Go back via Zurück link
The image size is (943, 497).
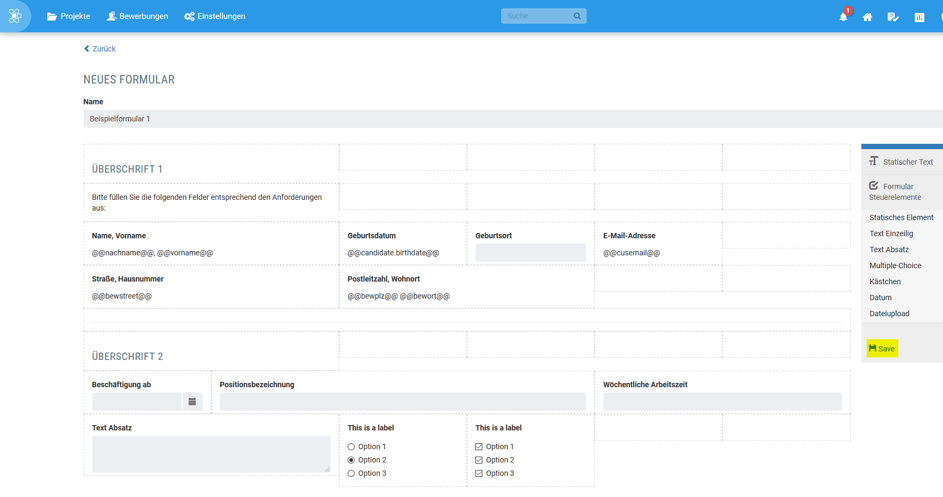[x=100, y=49]
